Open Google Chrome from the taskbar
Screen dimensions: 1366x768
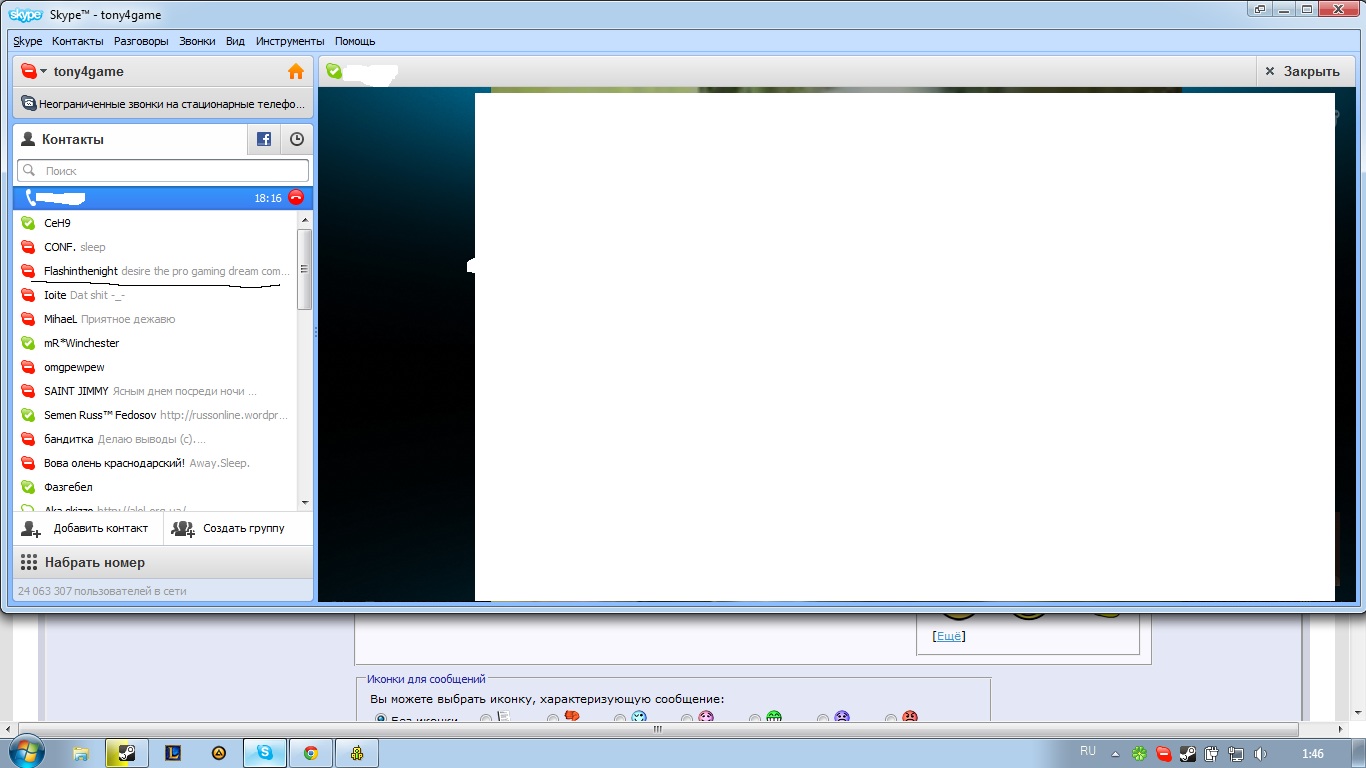(x=311, y=753)
